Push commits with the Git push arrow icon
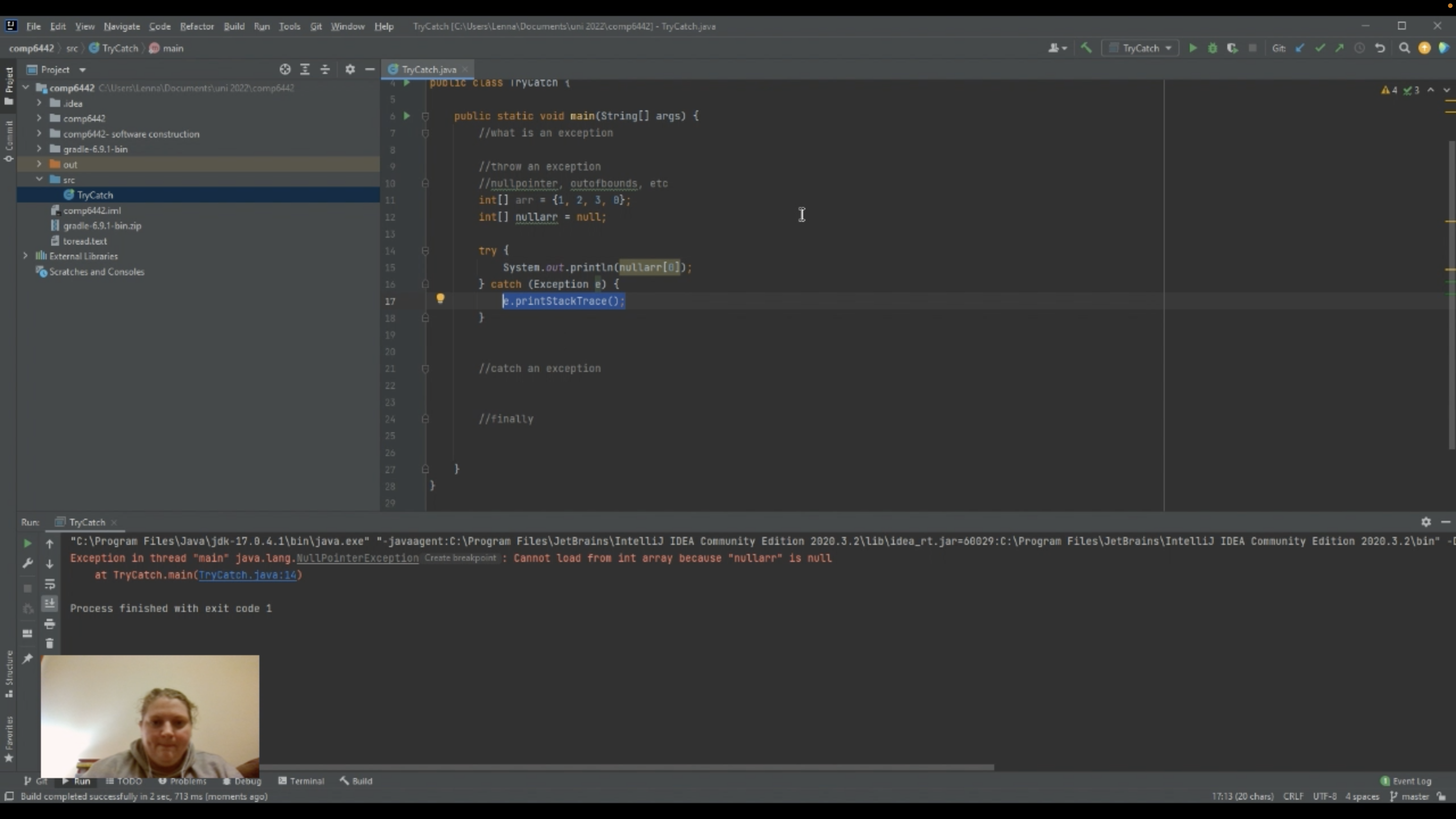The image size is (1456, 819). click(1339, 48)
